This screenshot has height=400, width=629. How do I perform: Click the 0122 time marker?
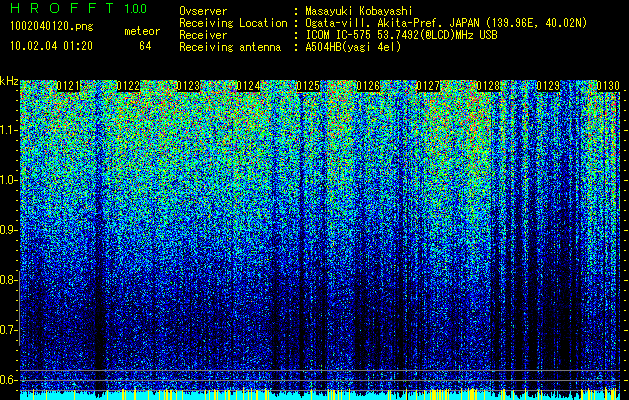coord(128,86)
